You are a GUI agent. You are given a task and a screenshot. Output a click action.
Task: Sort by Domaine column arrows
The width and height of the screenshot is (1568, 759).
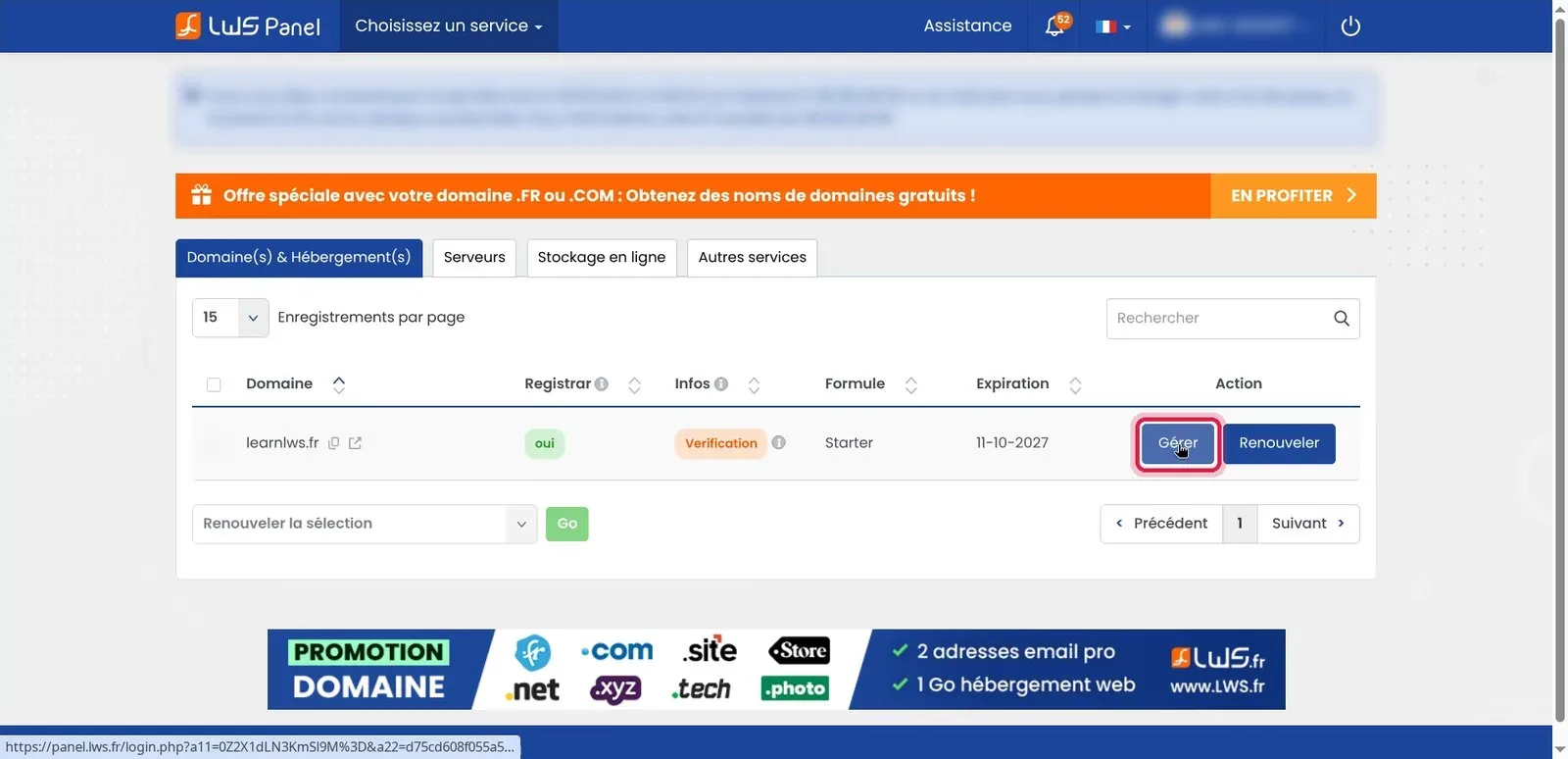339,384
